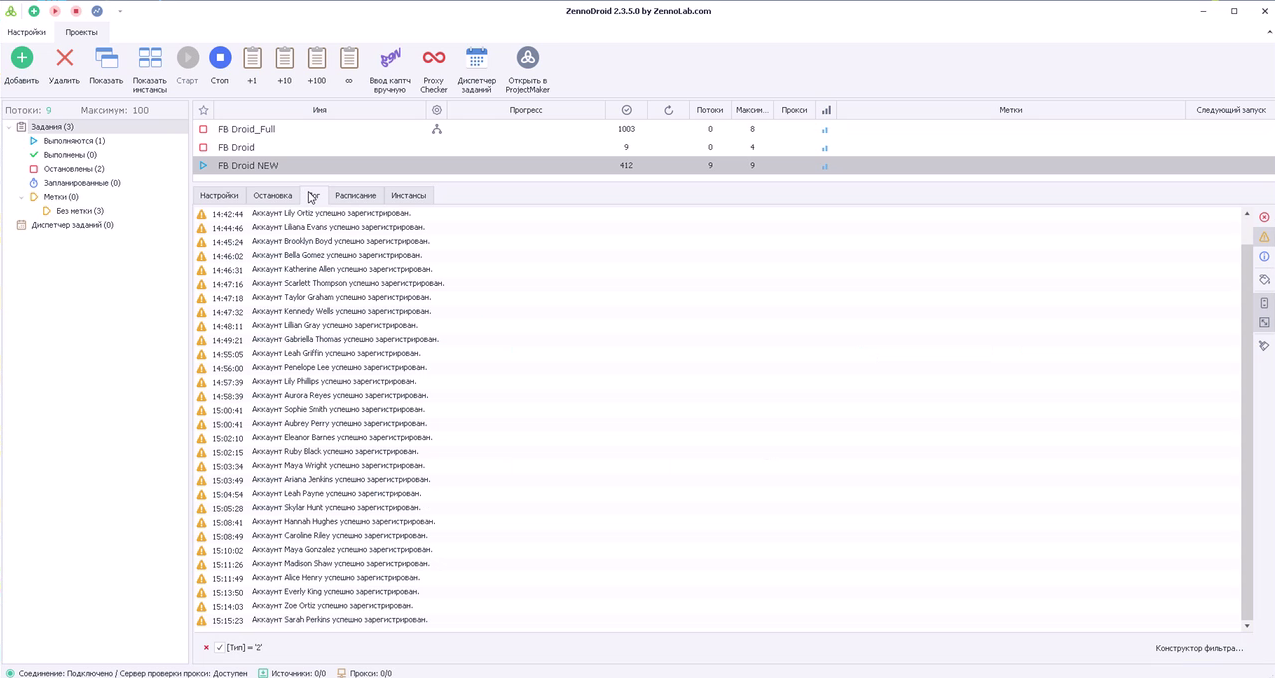Open the quick access toolbar dropdown arrow

pyautogui.click(x=120, y=11)
